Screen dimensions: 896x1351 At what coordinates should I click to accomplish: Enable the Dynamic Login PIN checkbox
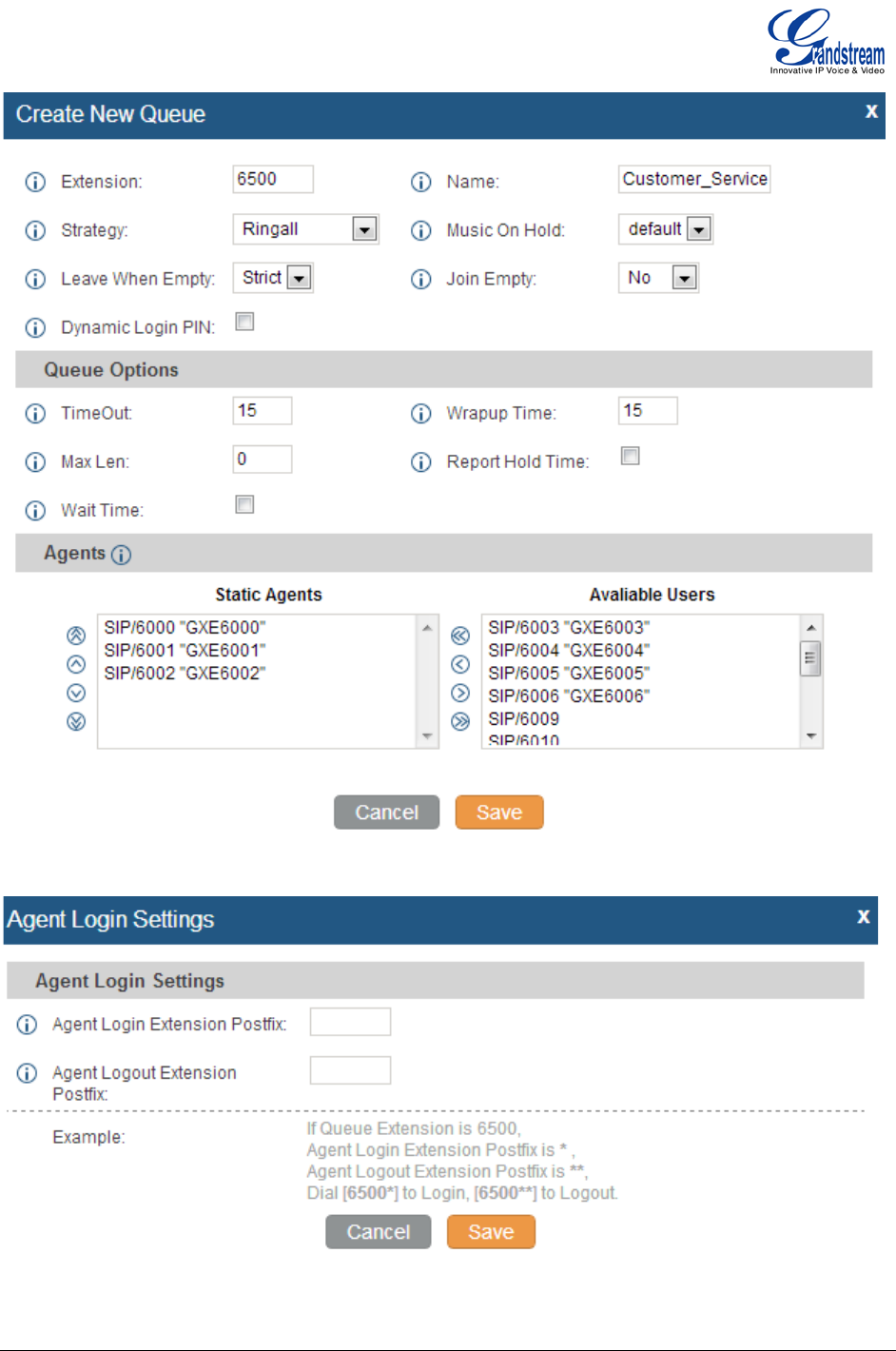pos(244,323)
